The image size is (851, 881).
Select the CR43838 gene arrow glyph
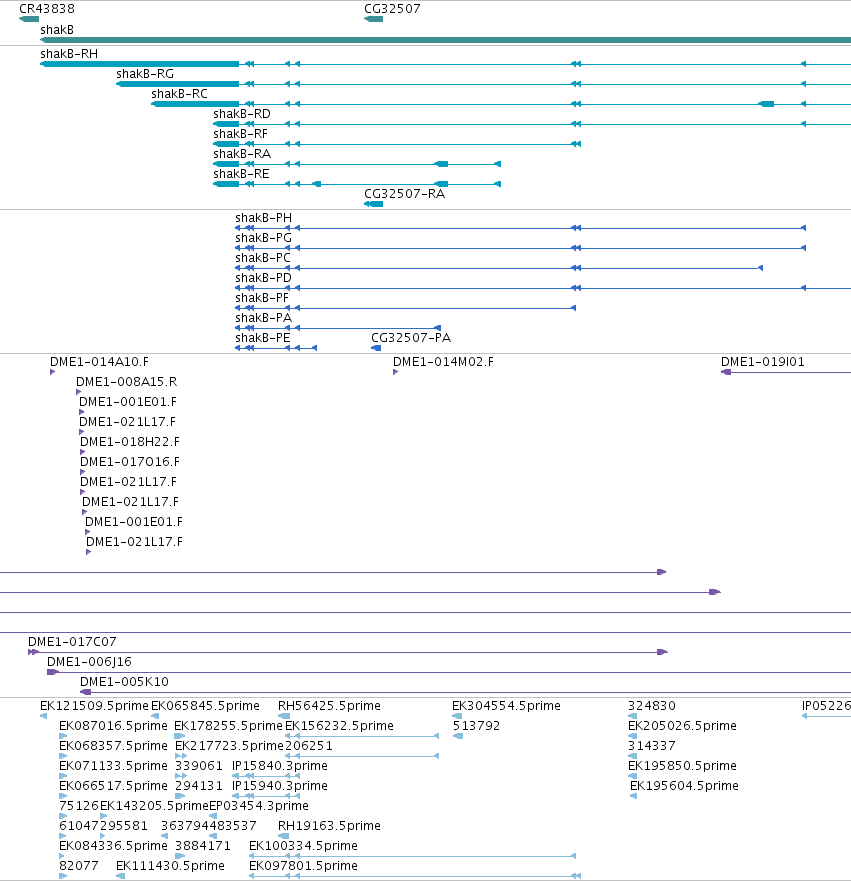click(x=29, y=19)
